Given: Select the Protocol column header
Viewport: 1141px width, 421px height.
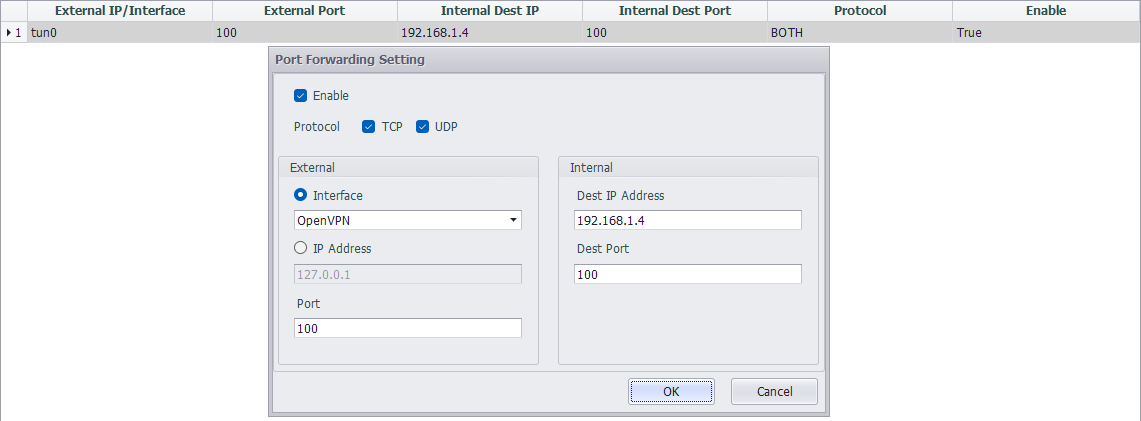Looking at the screenshot, I should point(860,11).
